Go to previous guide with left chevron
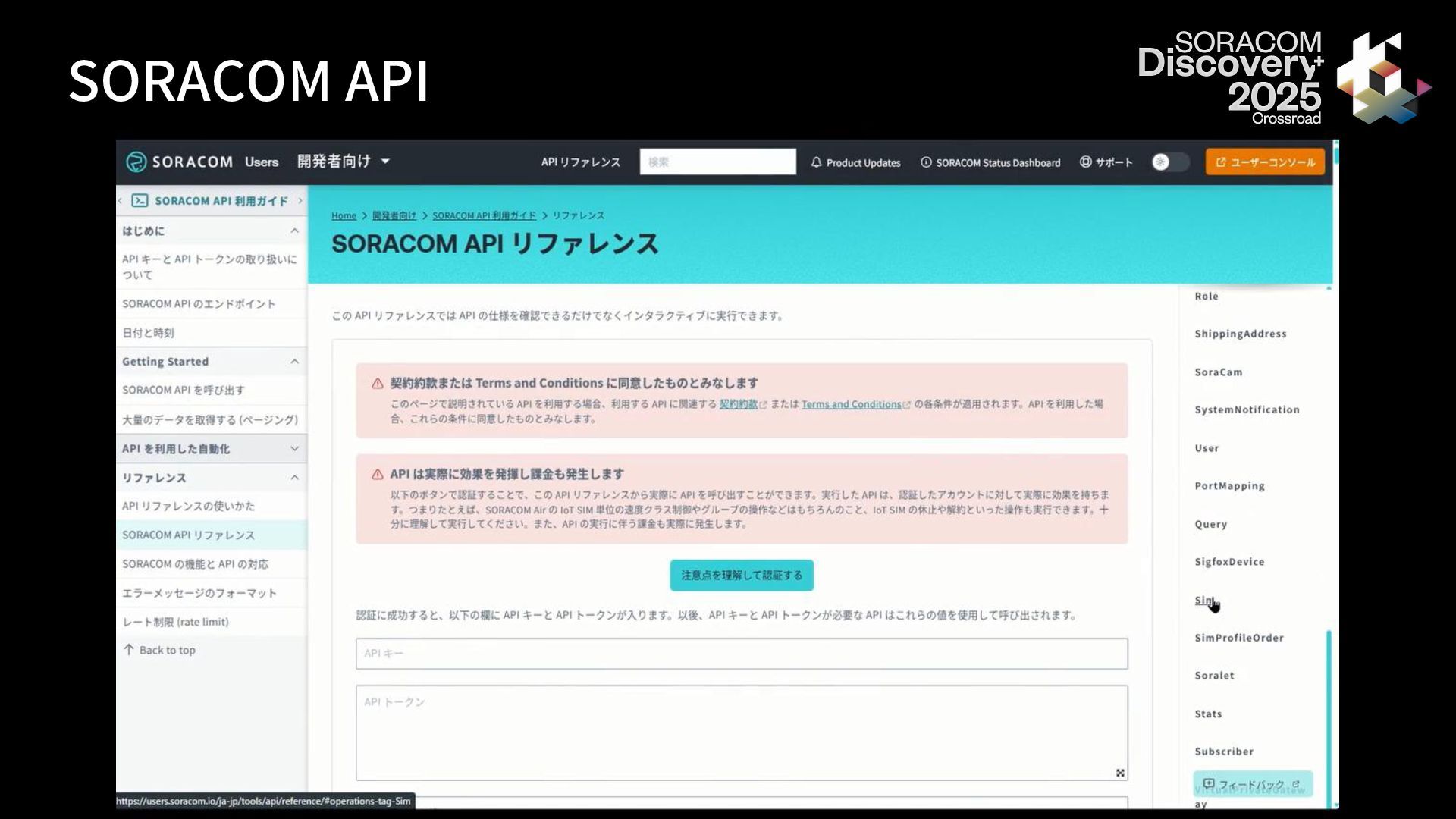Screen dimensions: 1456x819 click(x=120, y=201)
